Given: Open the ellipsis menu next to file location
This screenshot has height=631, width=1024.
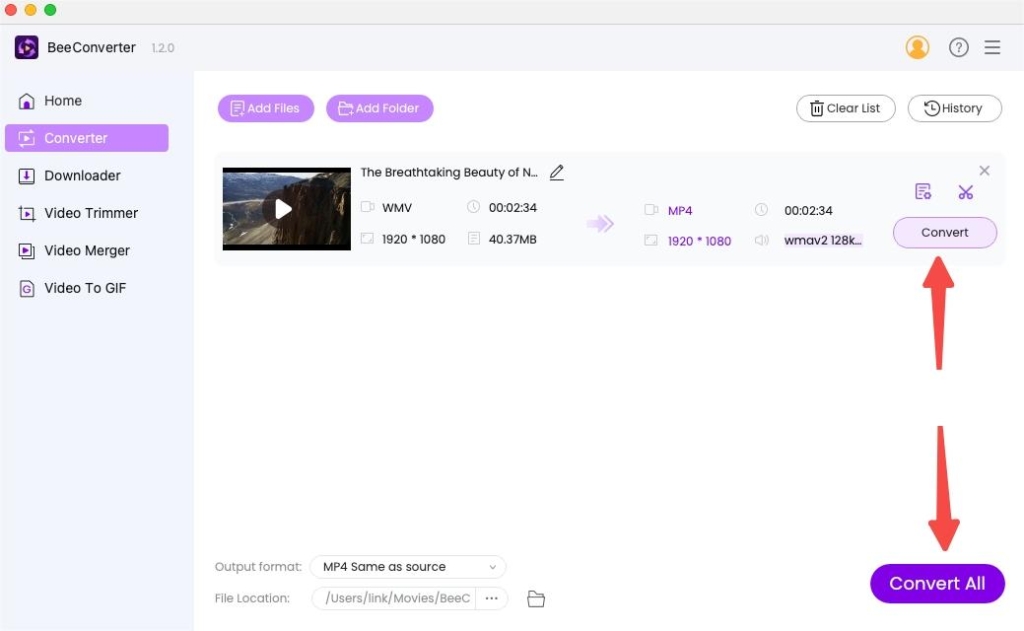Looking at the screenshot, I should (x=491, y=598).
